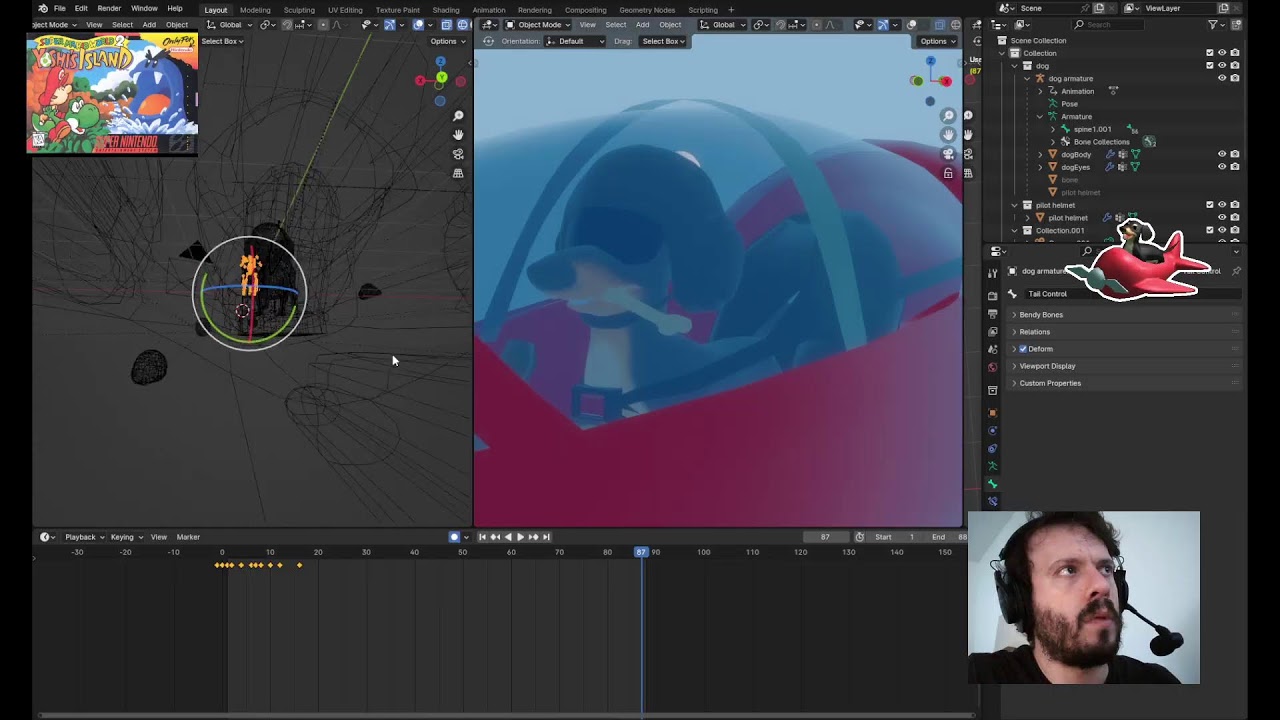
Task: Click the current frame marker at 87
Action: click(x=641, y=552)
